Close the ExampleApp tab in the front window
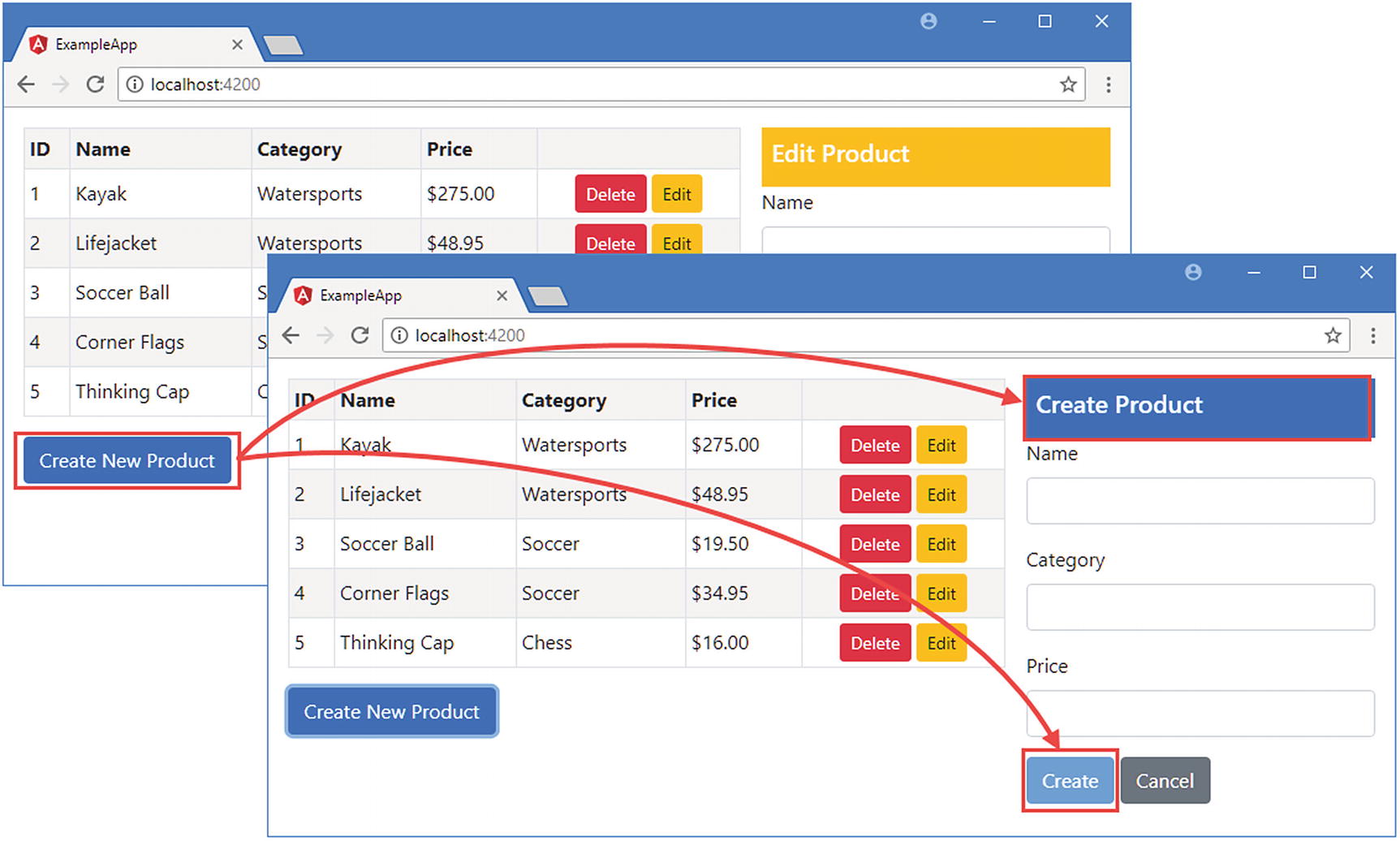 tap(502, 295)
